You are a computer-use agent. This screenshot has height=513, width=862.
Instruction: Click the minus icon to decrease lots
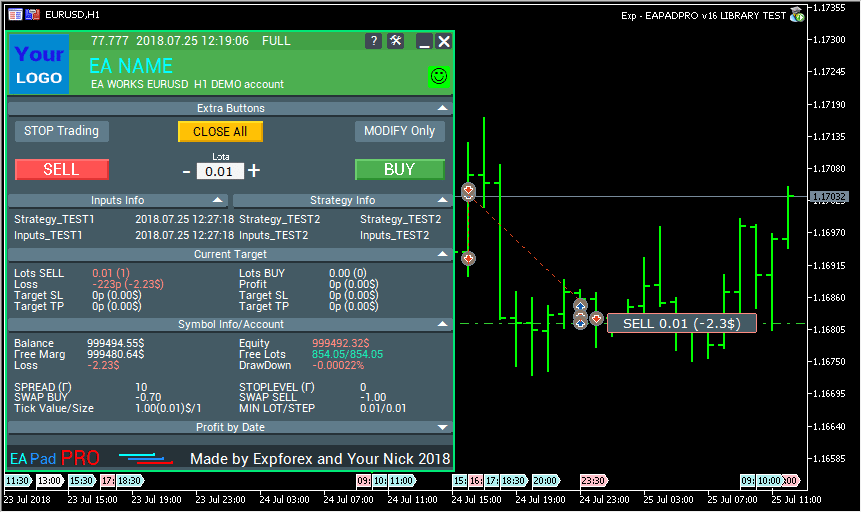[x=186, y=171]
